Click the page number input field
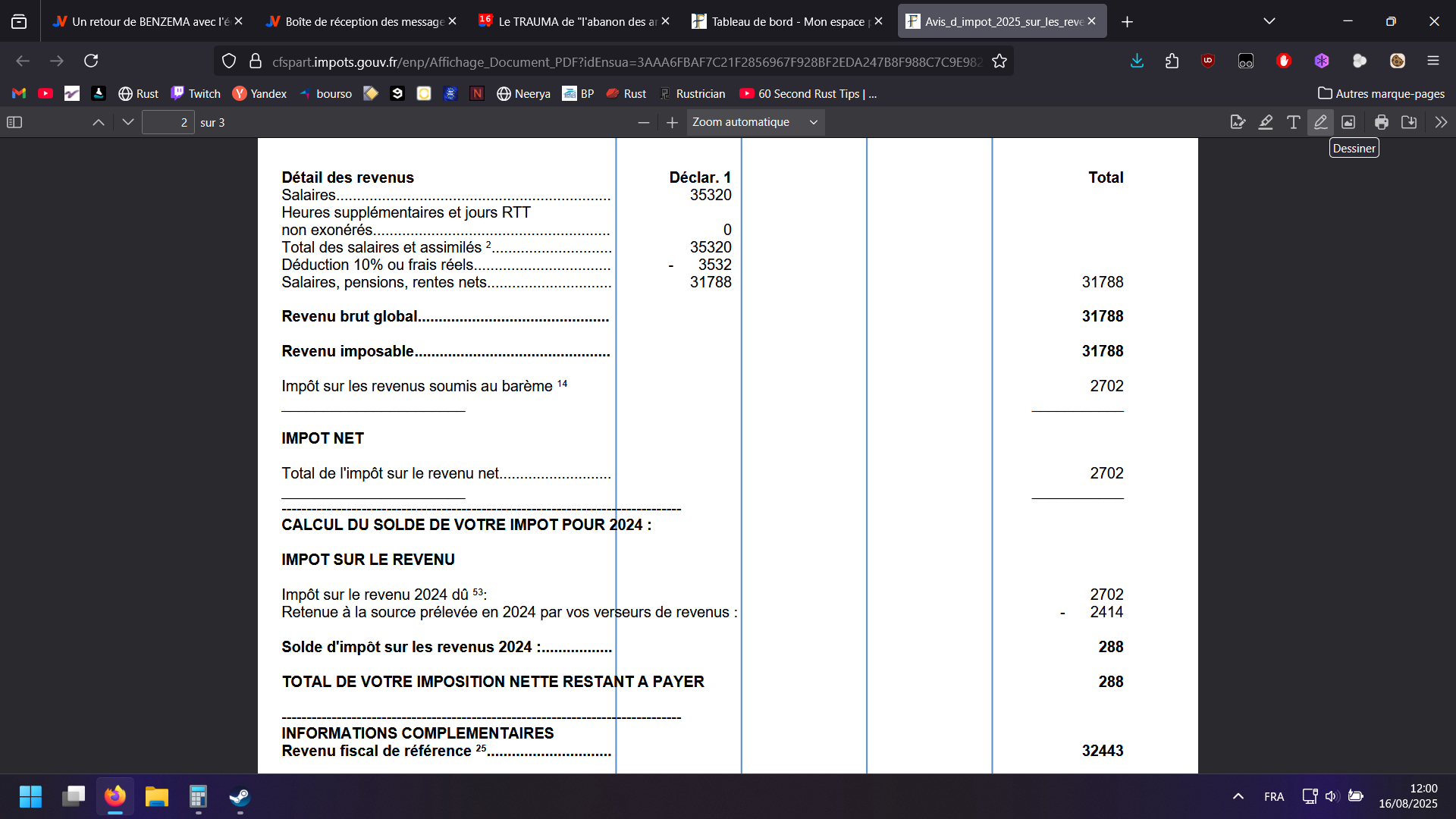 (x=168, y=122)
